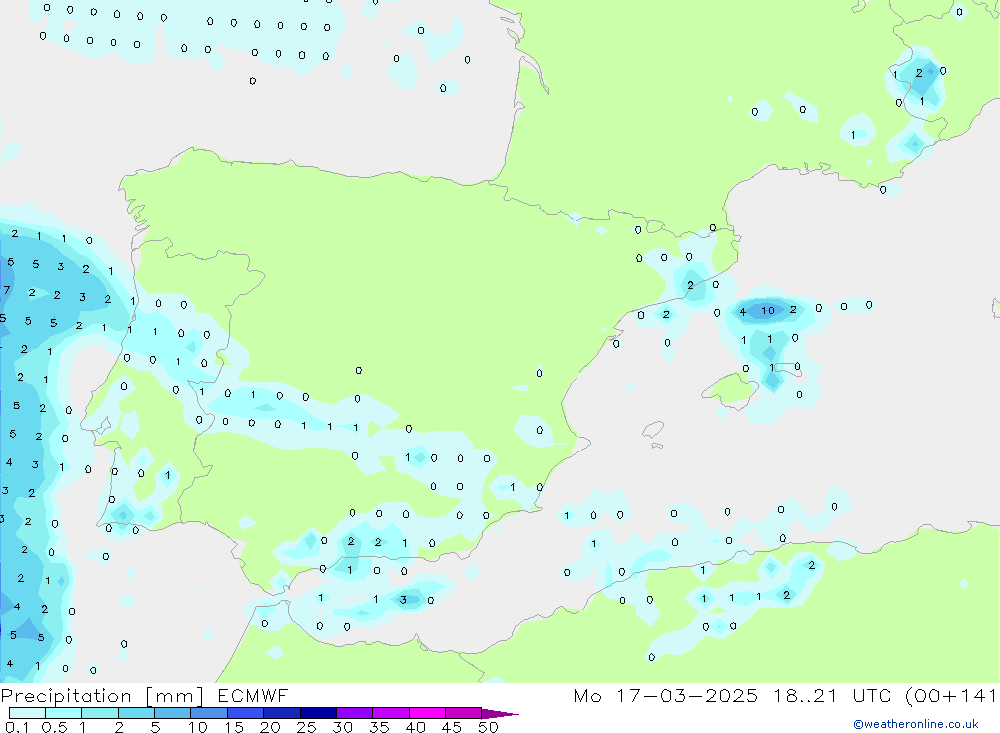
Task: Click the '17-03-2025' forecast date
Action: pyautogui.click(x=687, y=695)
